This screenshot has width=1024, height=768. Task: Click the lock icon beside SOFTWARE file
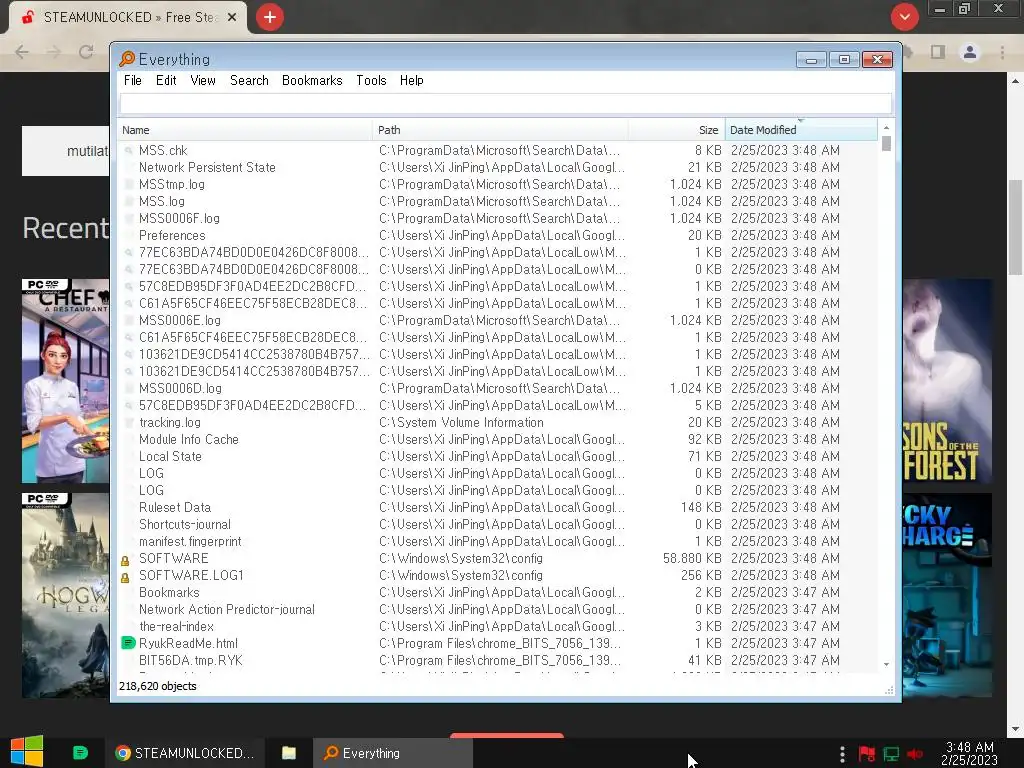coord(125,560)
